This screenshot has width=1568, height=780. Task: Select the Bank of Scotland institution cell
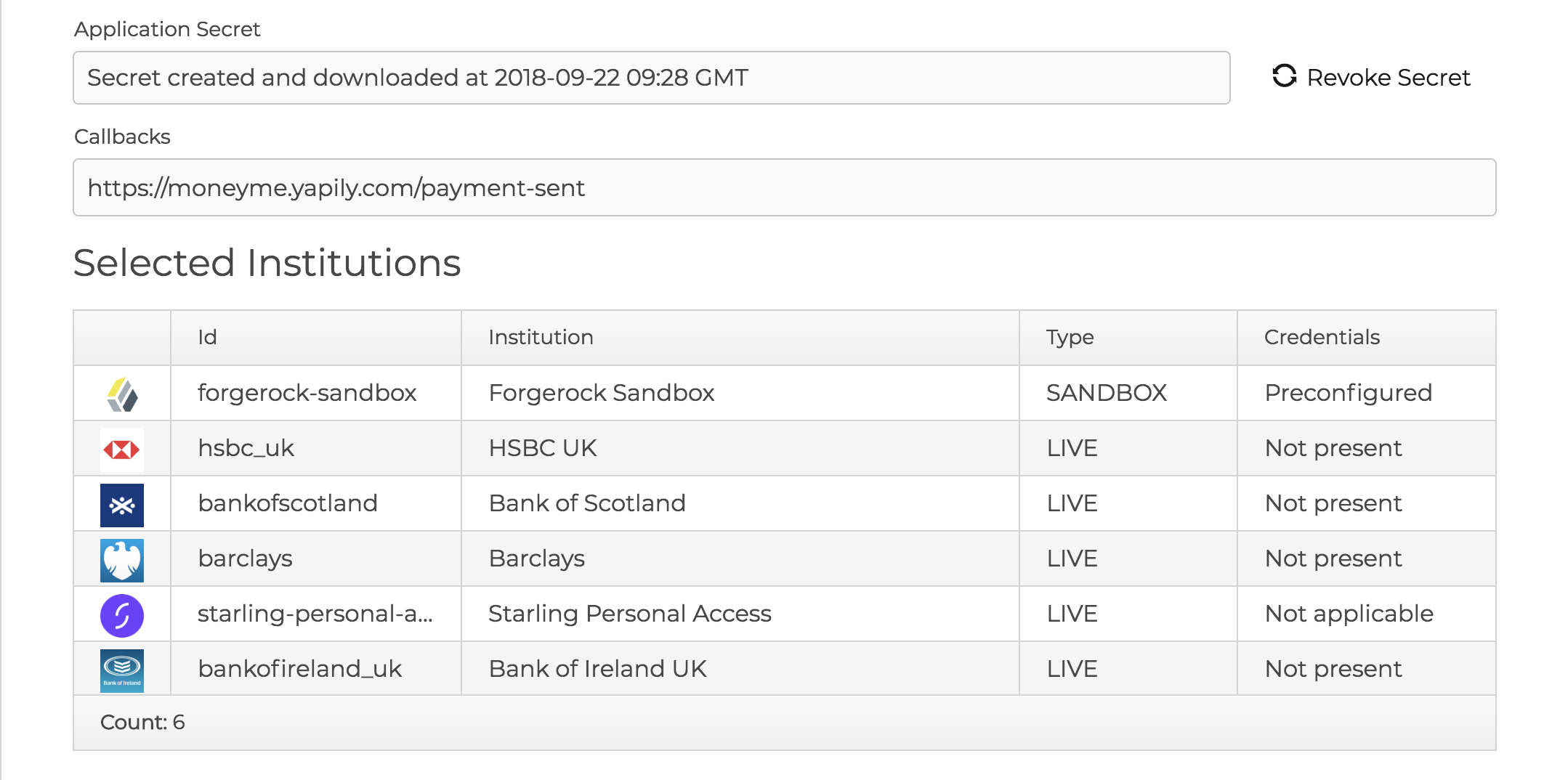[740, 503]
